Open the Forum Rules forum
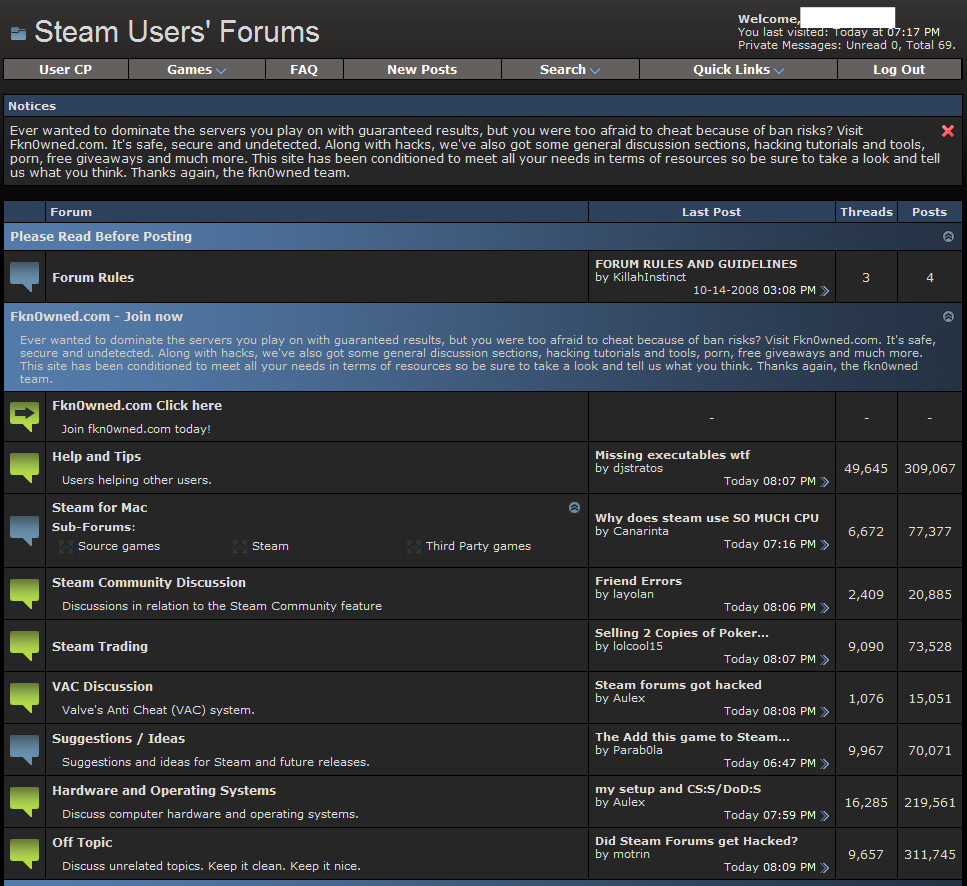The height and width of the screenshot is (886, 967). (x=93, y=277)
